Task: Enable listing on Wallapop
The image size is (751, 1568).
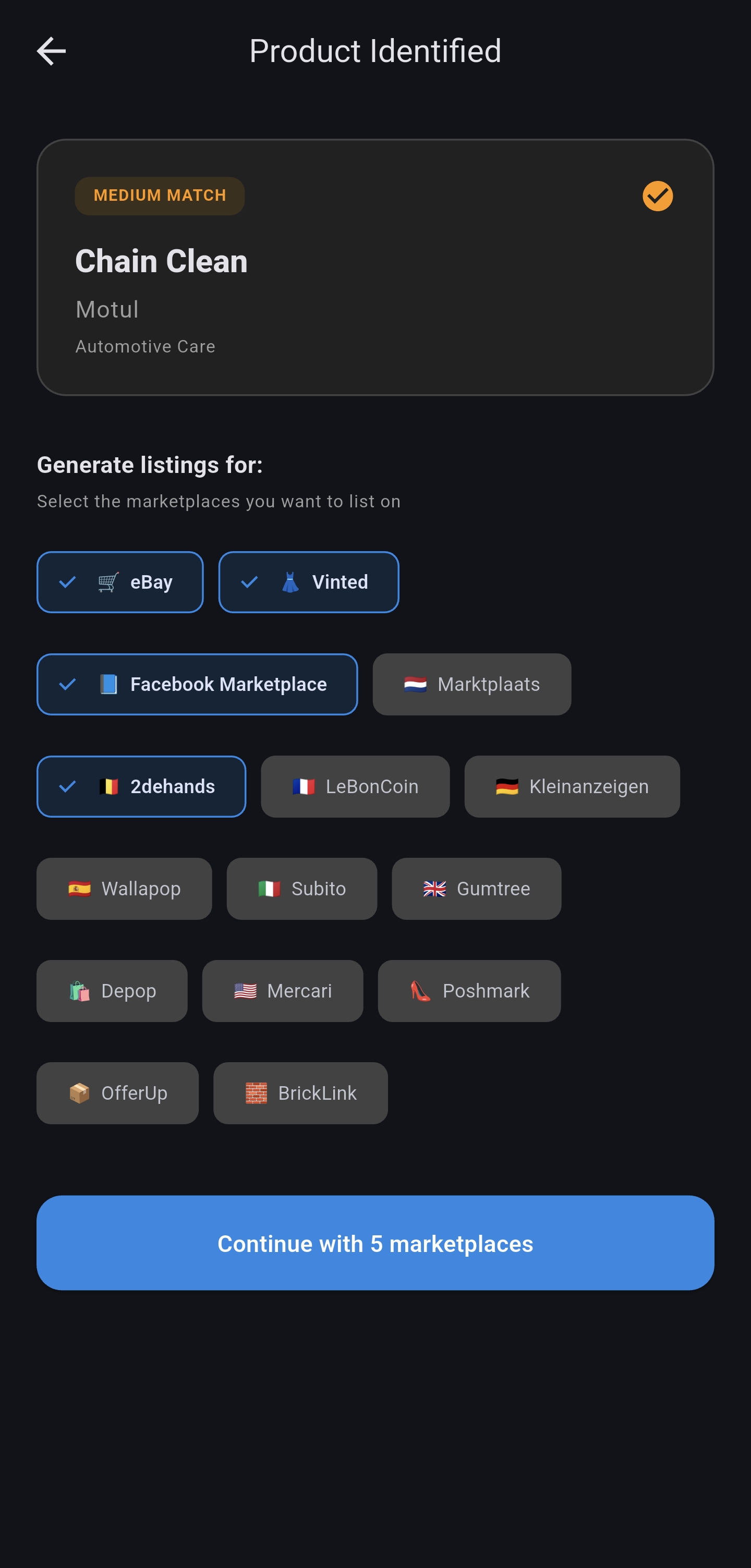Action: pyautogui.click(x=124, y=889)
